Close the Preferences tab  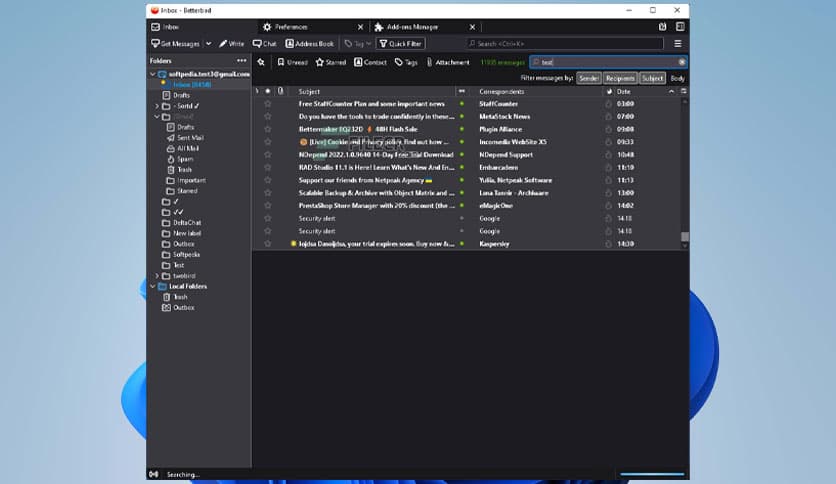(360, 27)
